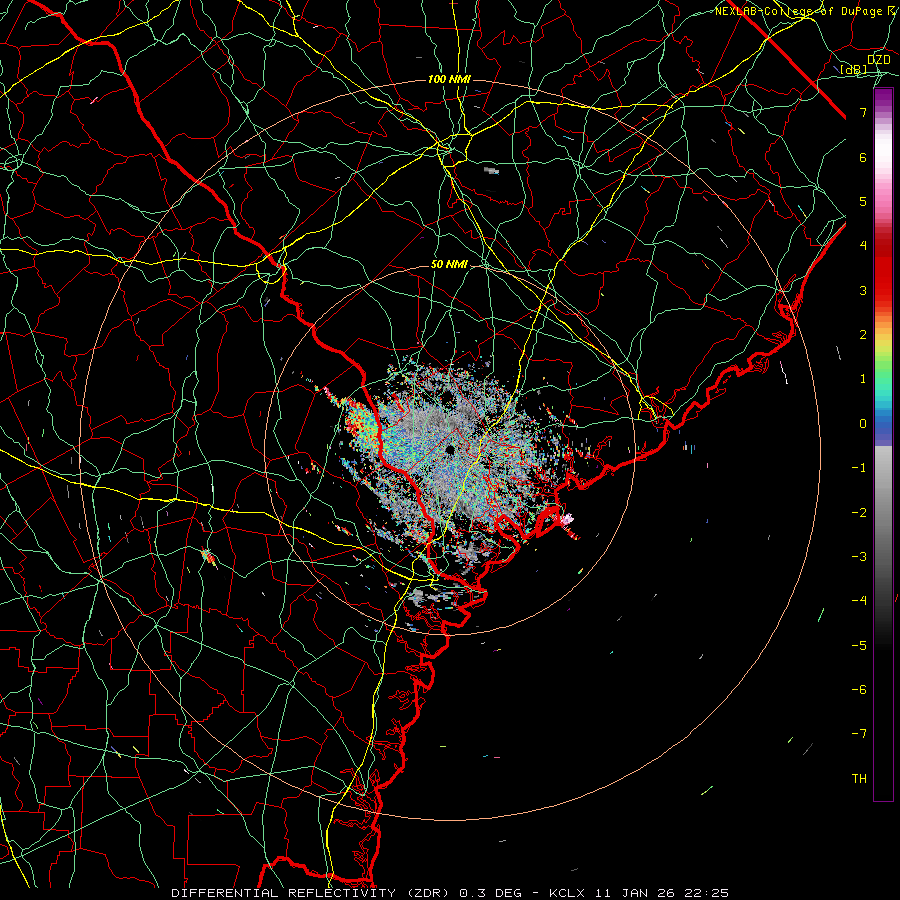The image size is (900, 900).
Task: Click the "2" value on the dB scale
Action: 863,335
